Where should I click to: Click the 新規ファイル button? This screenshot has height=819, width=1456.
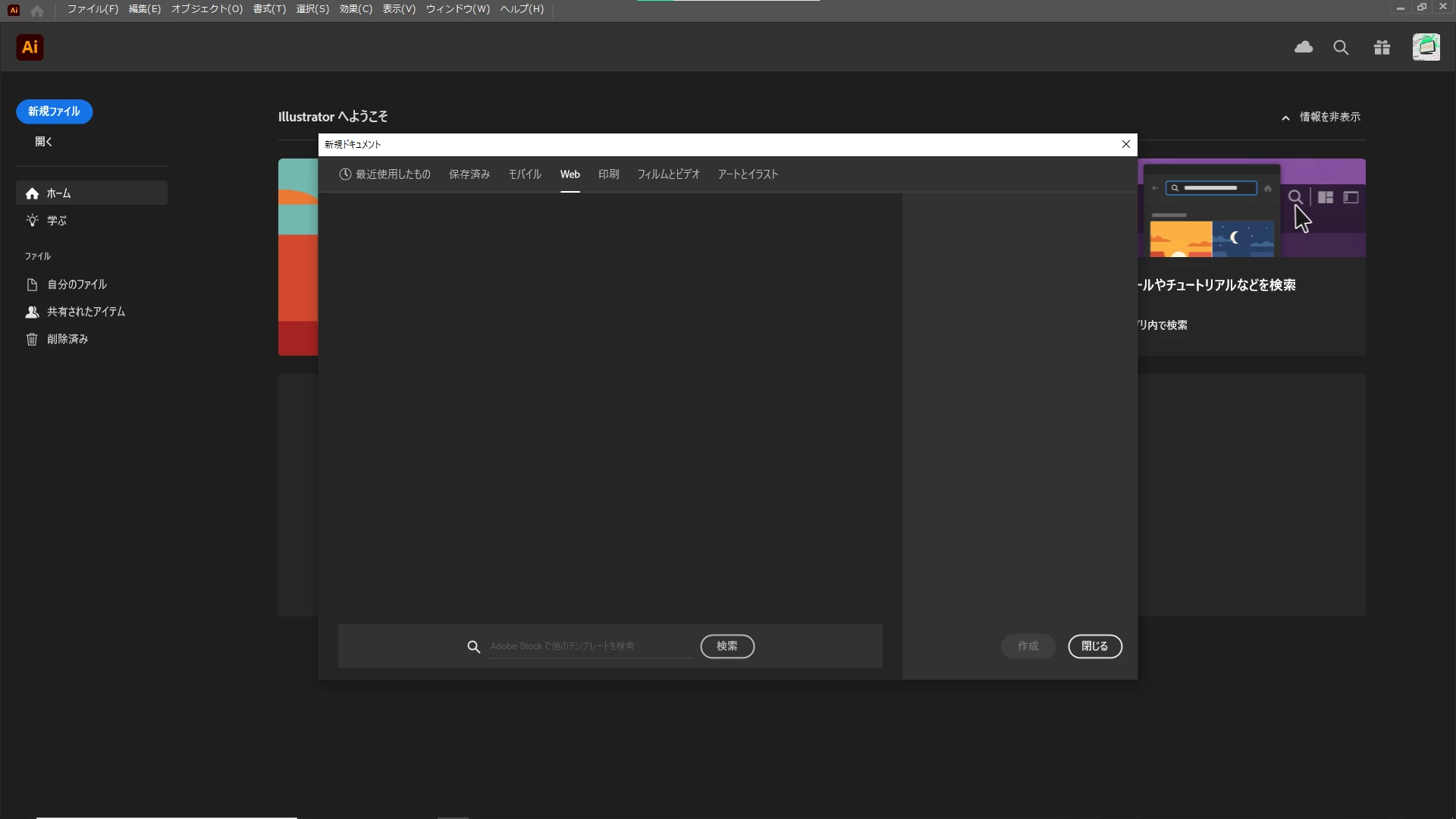pos(54,111)
